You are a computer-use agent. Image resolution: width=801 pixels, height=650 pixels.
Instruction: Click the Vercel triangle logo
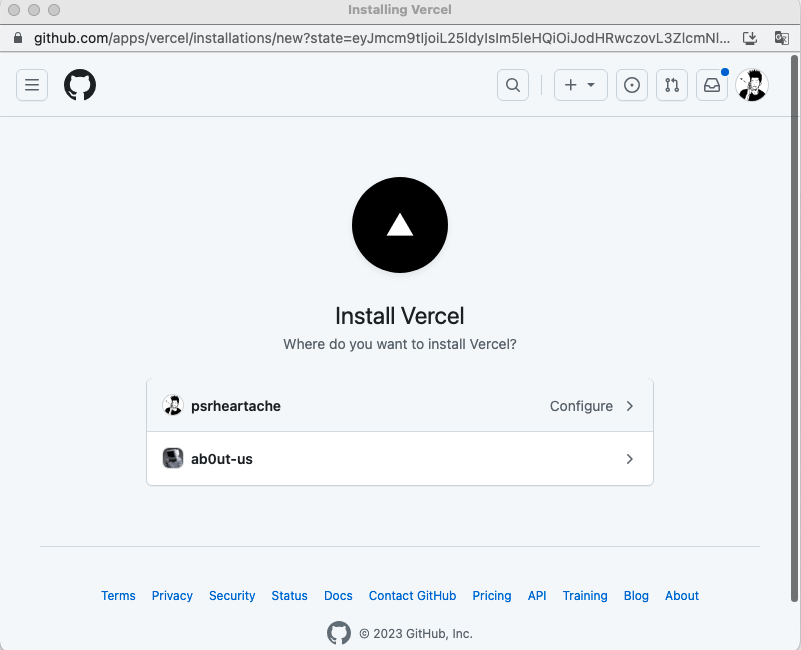400,225
